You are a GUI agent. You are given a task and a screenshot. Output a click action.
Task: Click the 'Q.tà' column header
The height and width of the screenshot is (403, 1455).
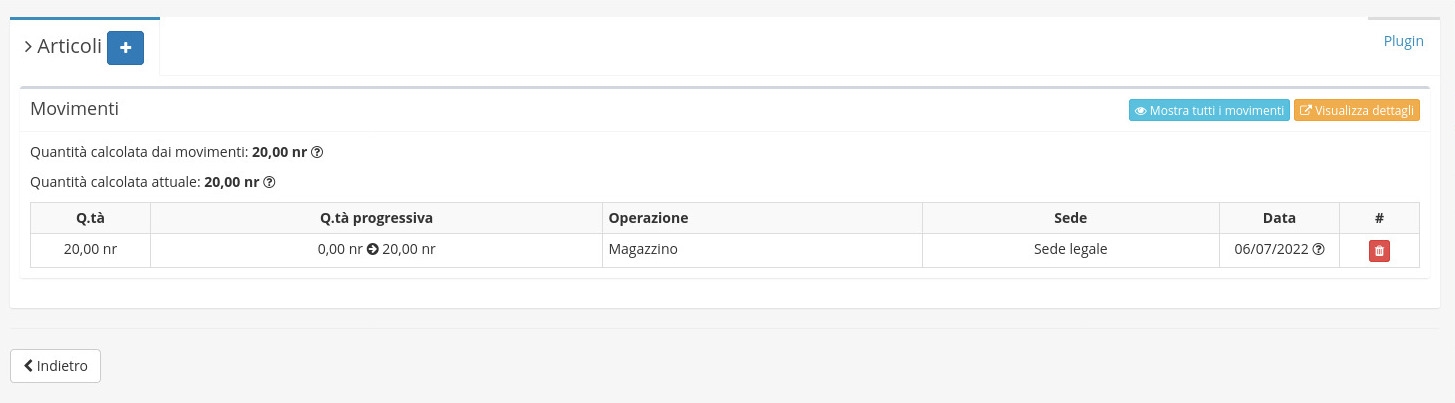point(90,218)
